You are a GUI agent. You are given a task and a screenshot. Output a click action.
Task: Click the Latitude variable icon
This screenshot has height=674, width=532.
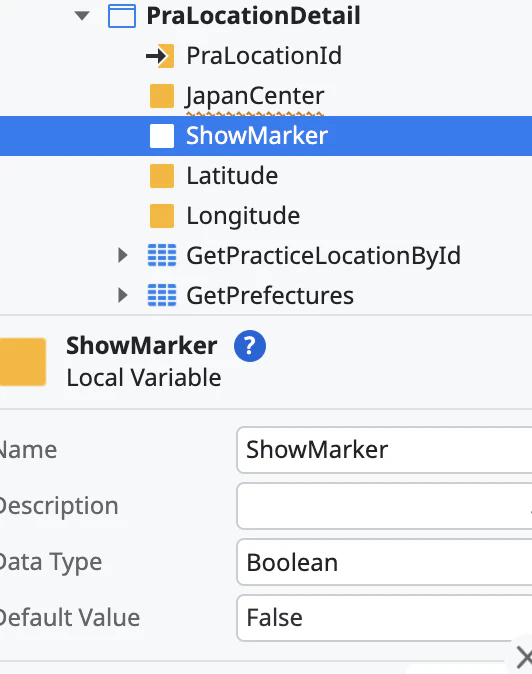click(x=162, y=176)
